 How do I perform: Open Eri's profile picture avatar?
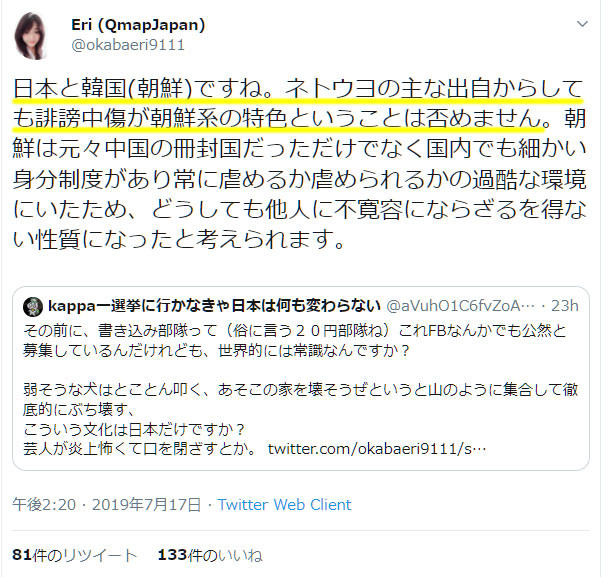click(30, 36)
